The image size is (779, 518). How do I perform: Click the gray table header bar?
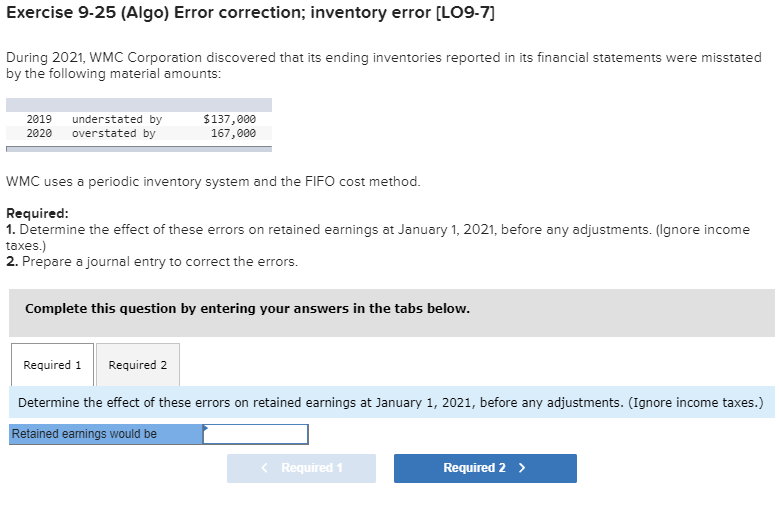click(139, 105)
